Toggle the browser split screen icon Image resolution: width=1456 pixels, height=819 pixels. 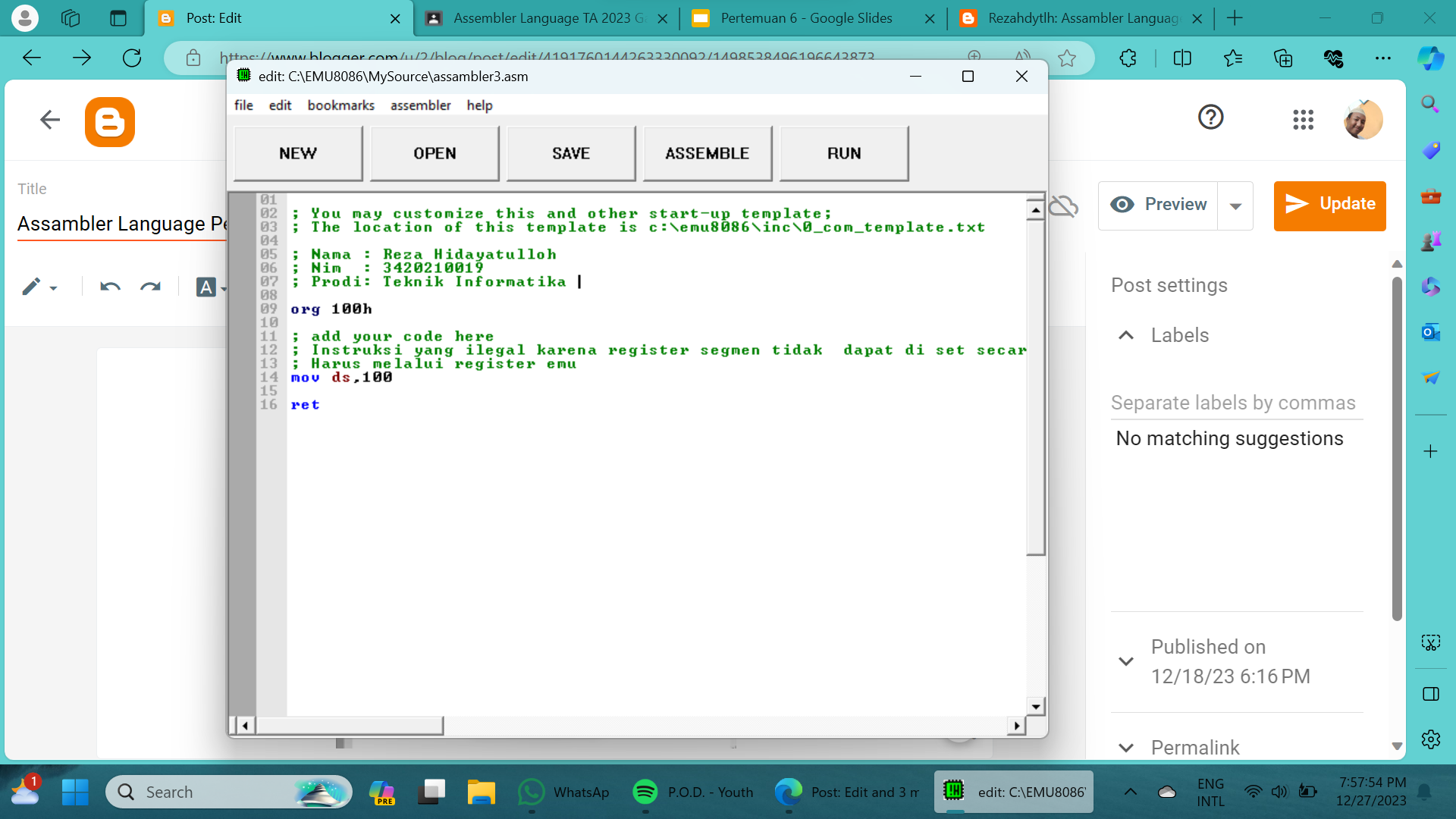[x=1182, y=58]
